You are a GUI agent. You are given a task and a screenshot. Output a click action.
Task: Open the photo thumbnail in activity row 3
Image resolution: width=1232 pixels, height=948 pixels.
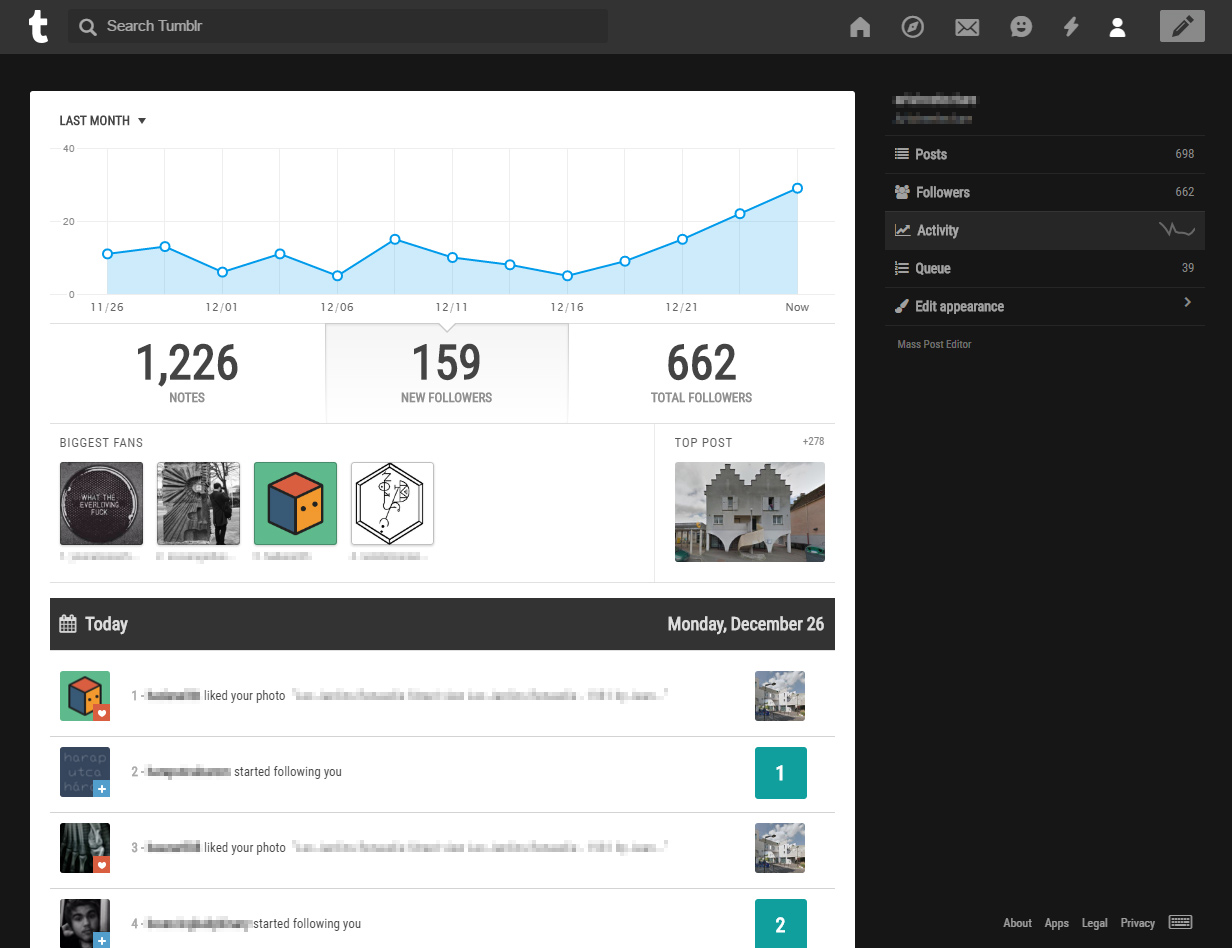[780, 848]
